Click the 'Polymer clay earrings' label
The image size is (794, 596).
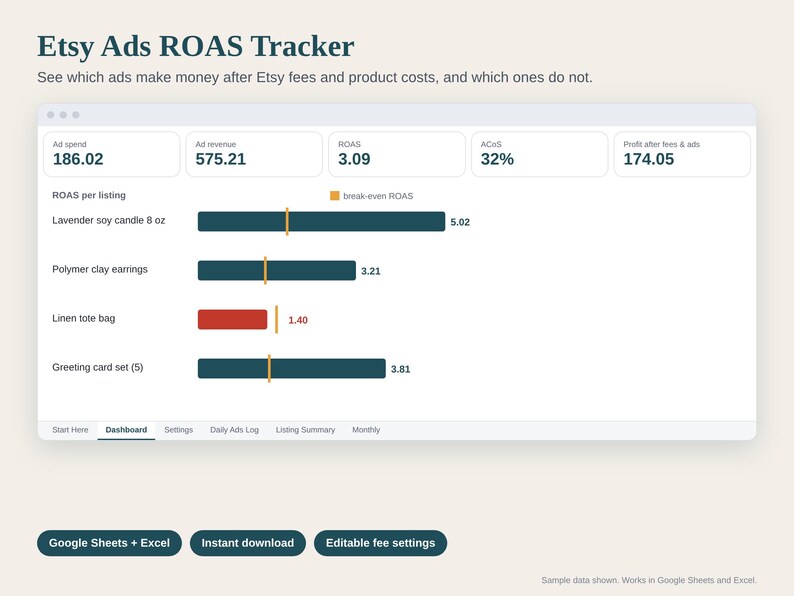pos(100,269)
